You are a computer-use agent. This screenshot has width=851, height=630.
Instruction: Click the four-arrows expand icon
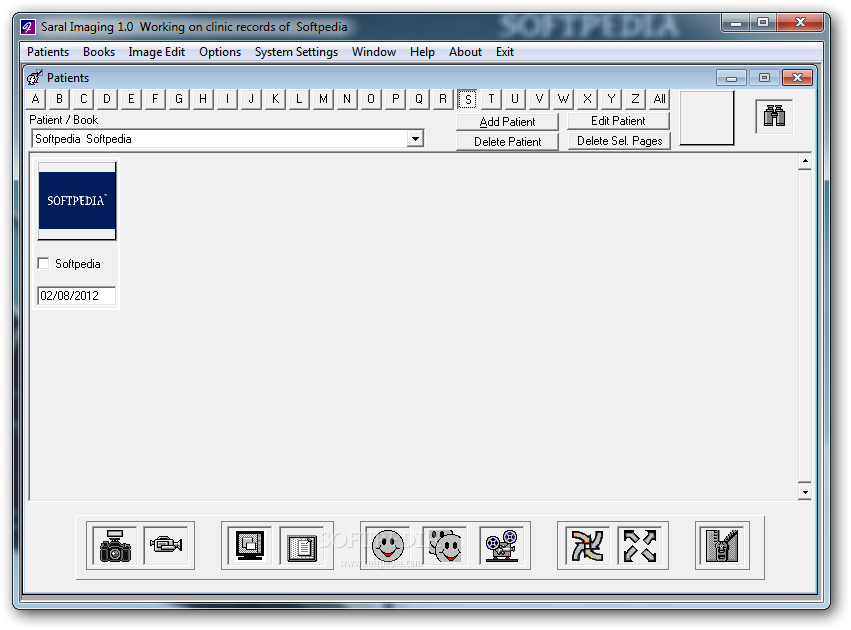pos(639,545)
